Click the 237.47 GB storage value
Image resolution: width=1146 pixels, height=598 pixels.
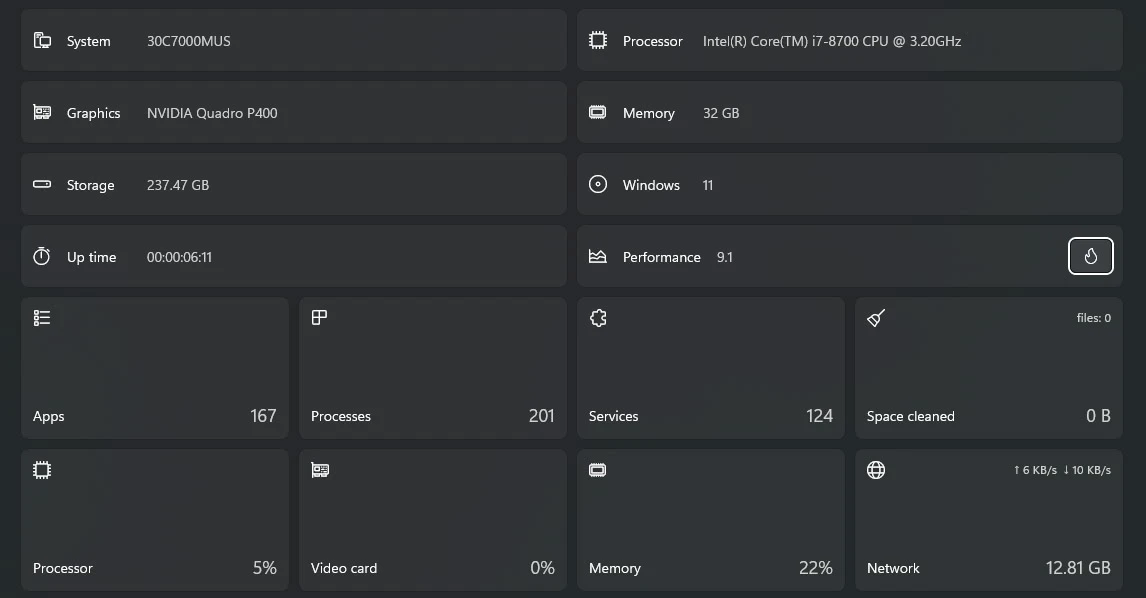pyautogui.click(x=178, y=185)
